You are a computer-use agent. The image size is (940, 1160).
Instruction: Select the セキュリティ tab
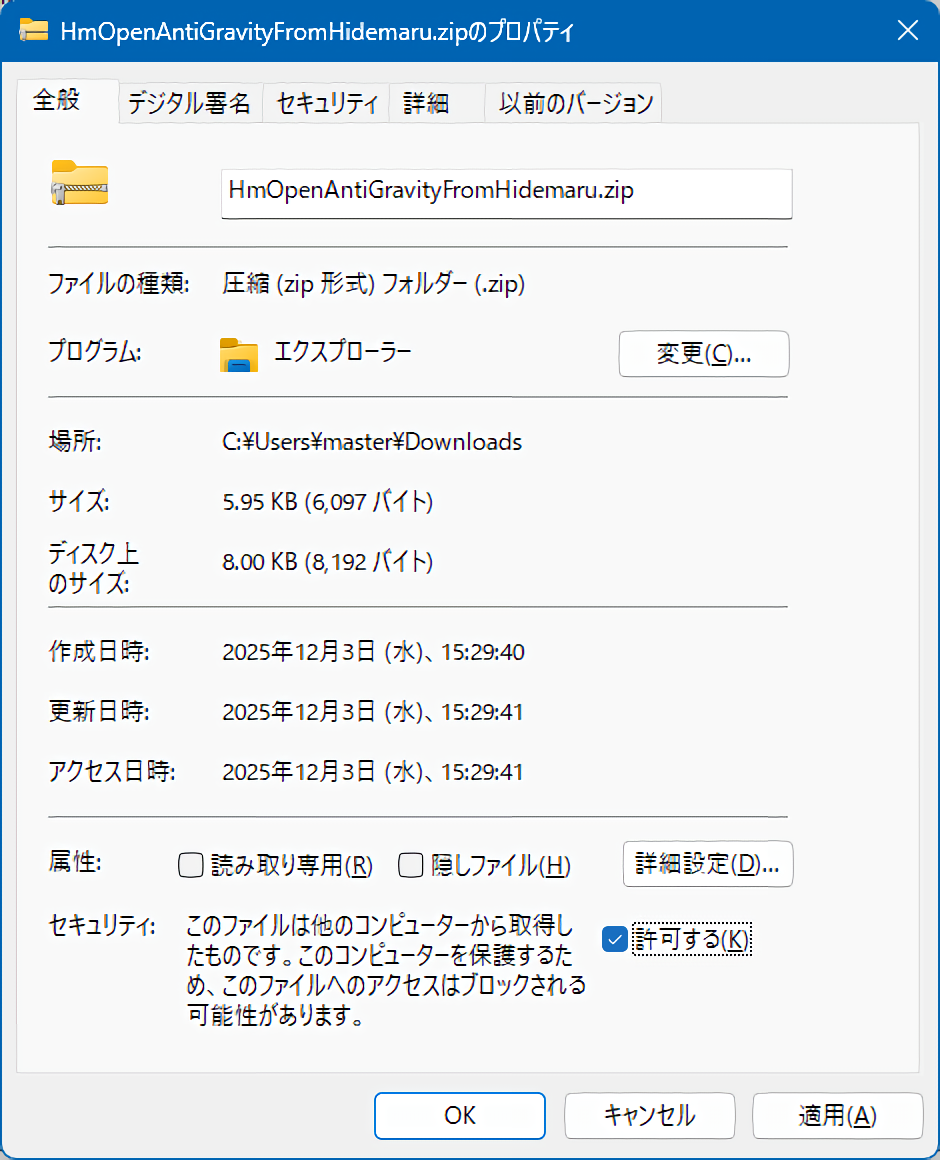pyautogui.click(x=326, y=103)
